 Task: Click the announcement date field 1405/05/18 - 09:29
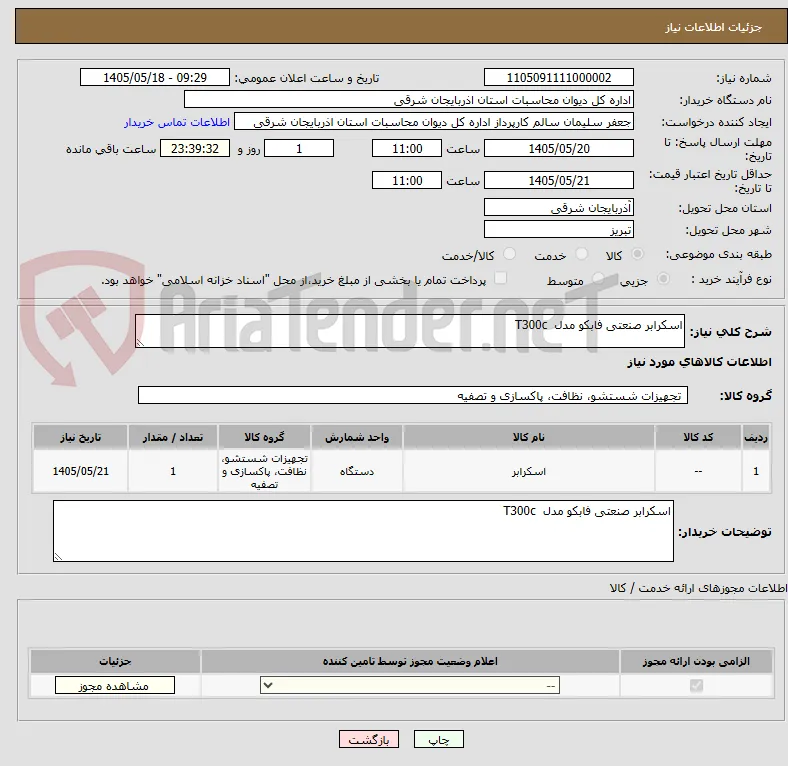155,77
